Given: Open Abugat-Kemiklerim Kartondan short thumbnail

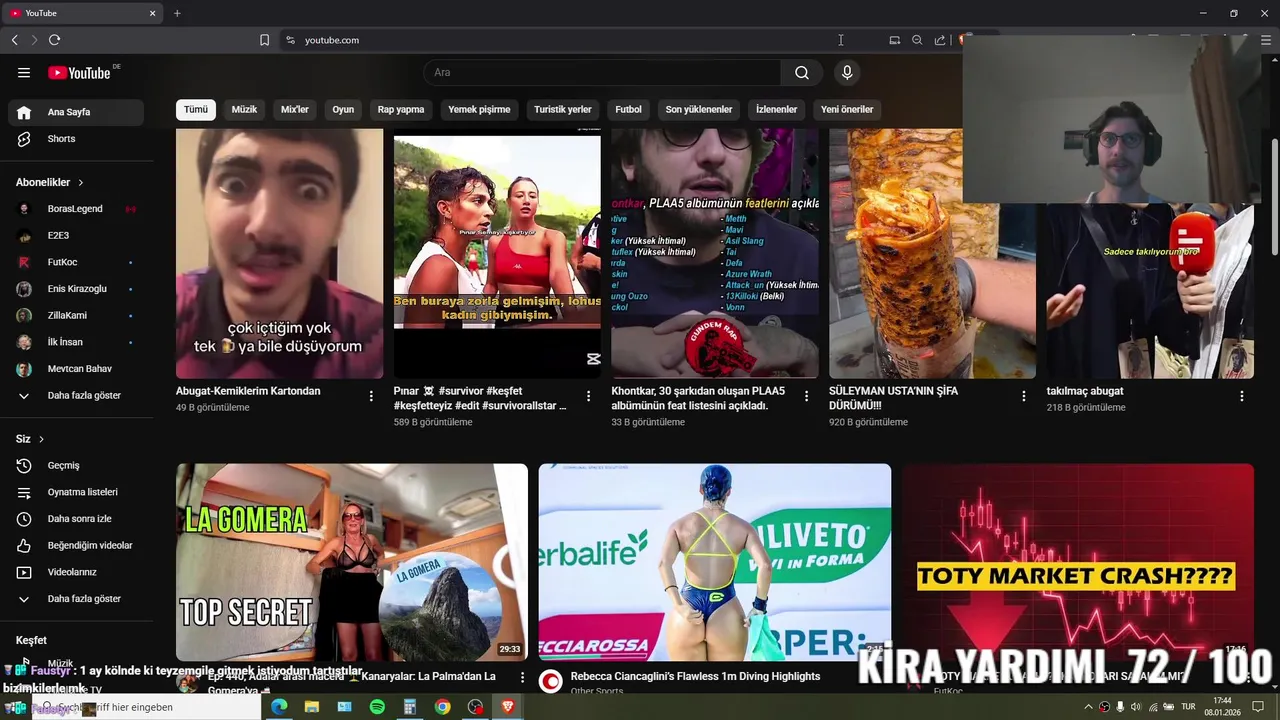Looking at the screenshot, I should click(279, 253).
